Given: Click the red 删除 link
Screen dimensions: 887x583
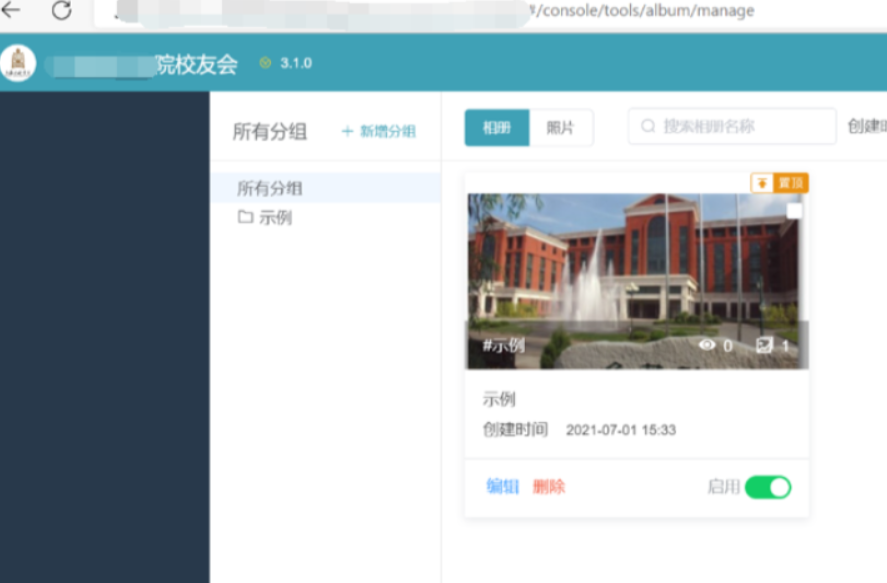Looking at the screenshot, I should pyautogui.click(x=549, y=487).
